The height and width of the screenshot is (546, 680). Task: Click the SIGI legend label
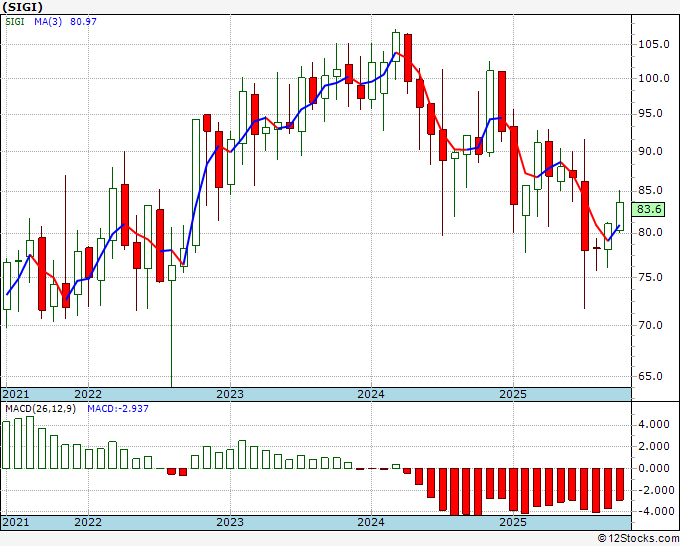click(x=15, y=21)
